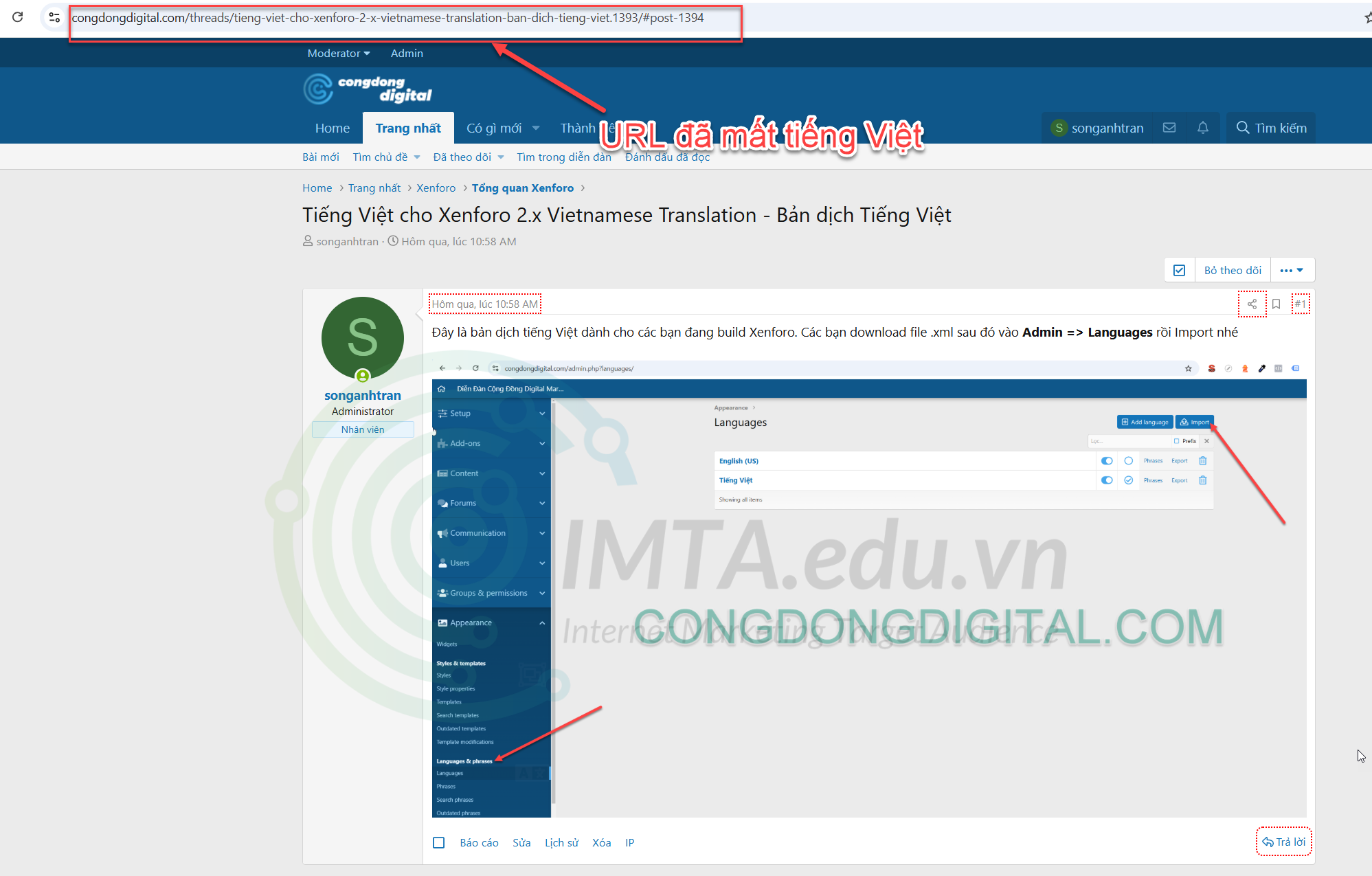1372x876 pixels.
Task: Go to Trang nhất in the breadcrumb
Action: tap(374, 188)
